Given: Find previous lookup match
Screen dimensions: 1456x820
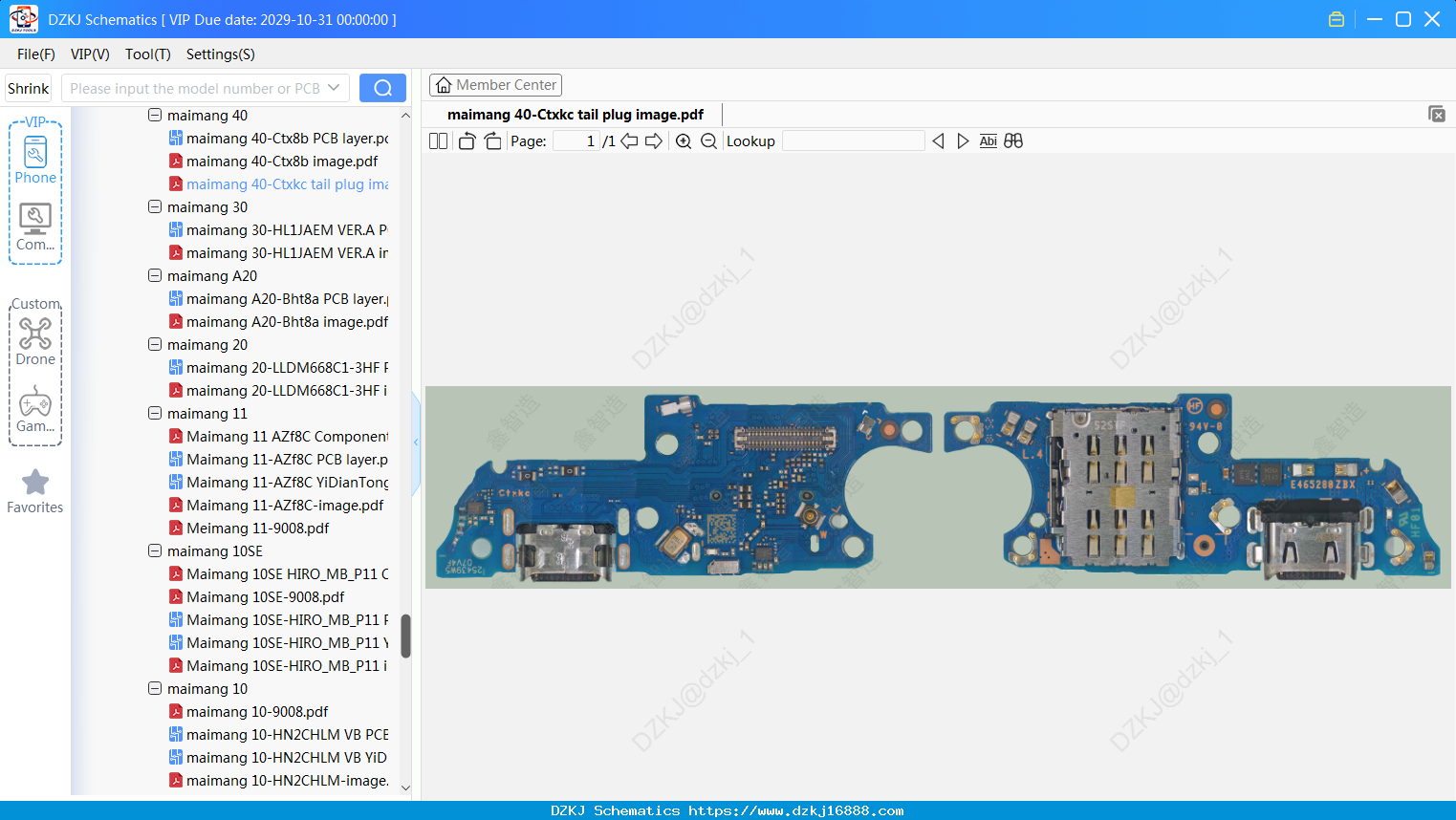Looking at the screenshot, I should (x=938, y=141).
